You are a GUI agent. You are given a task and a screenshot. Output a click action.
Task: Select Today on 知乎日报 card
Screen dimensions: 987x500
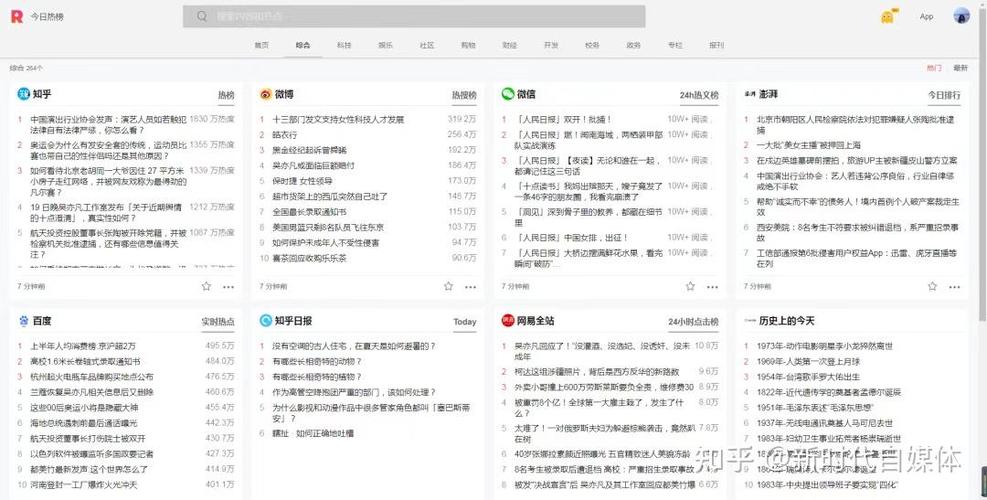click(465, 322)
